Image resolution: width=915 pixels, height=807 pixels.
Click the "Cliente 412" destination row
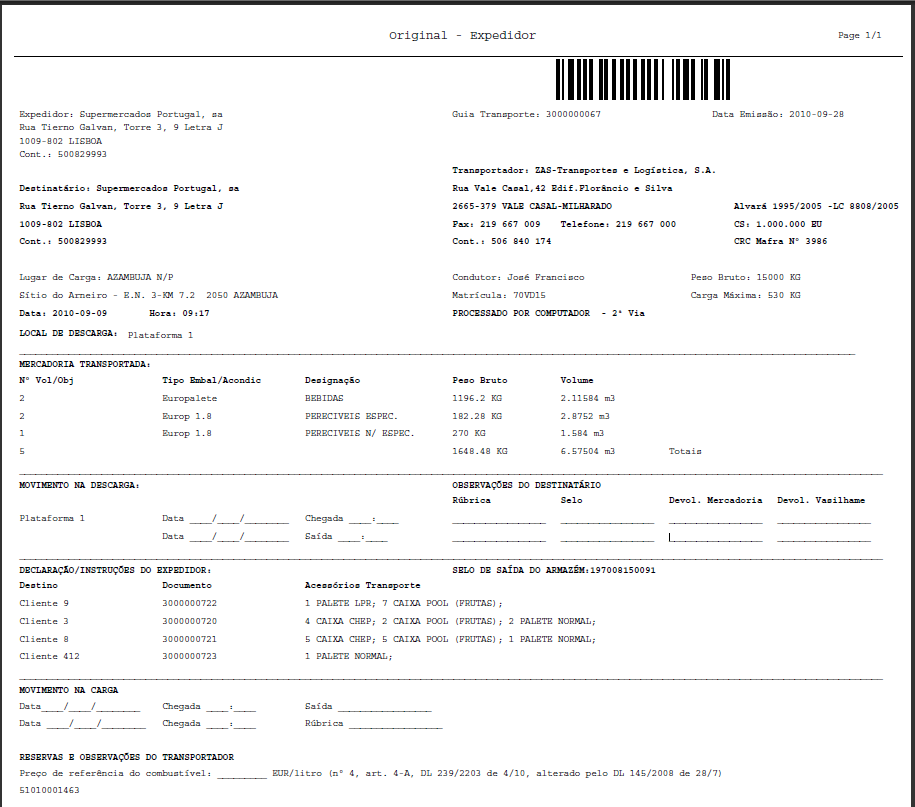click(x=49, y=656)
